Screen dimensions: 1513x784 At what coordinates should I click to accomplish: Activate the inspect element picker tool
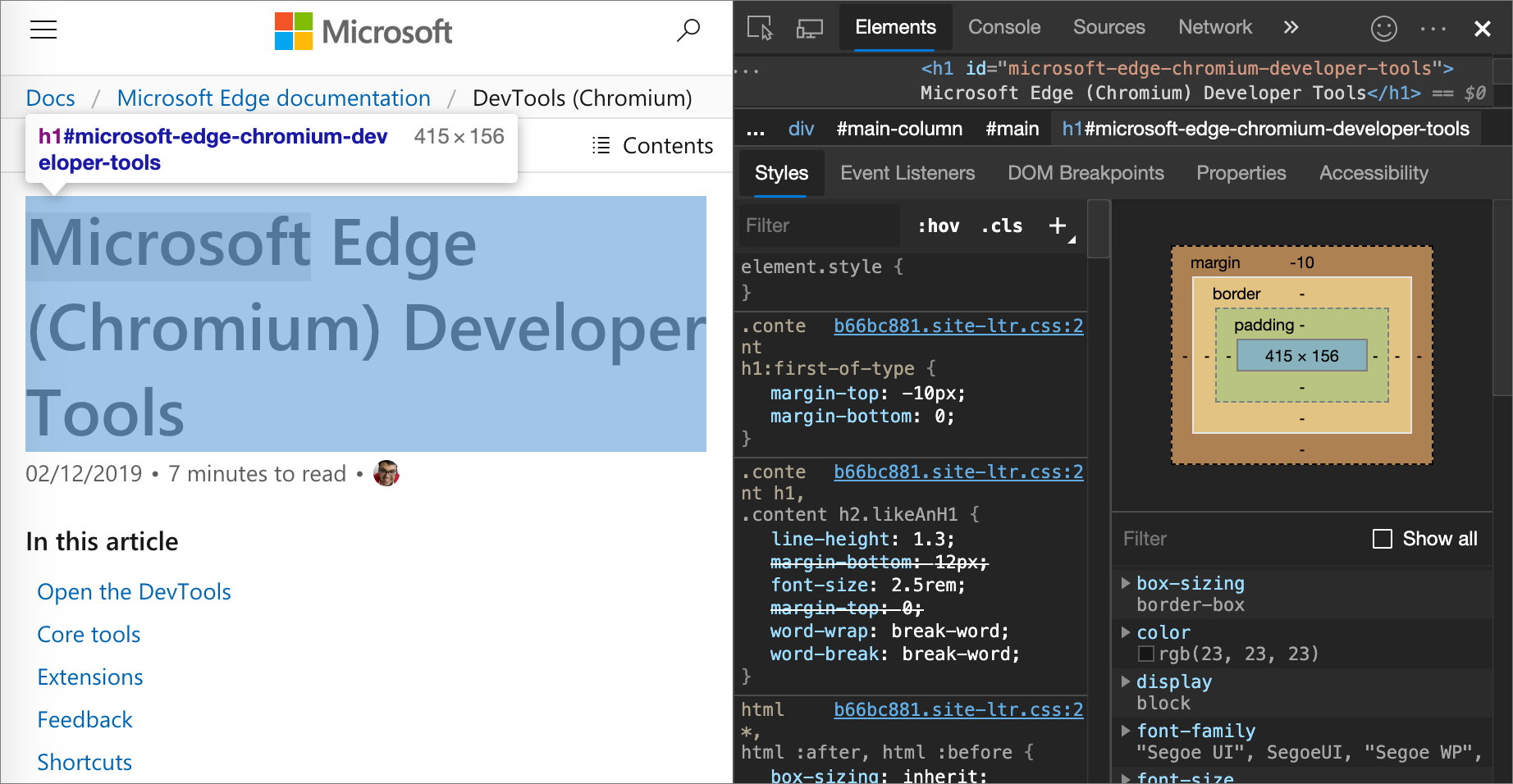click(x=760, y=28)
